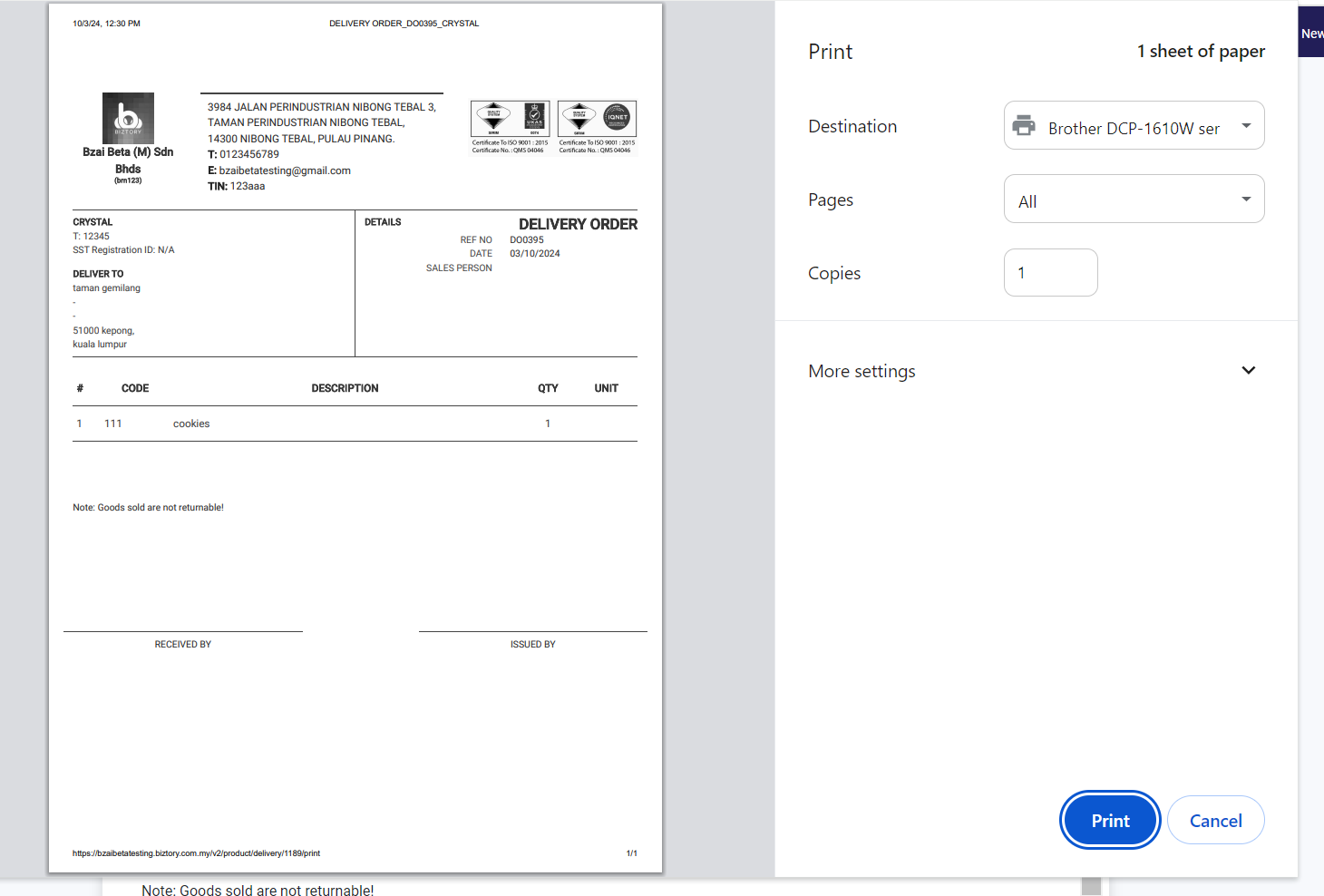This screenshot has height=896, width=1324.
Task: Click the CRYSTAL customer name
Action: coord(92,222)
